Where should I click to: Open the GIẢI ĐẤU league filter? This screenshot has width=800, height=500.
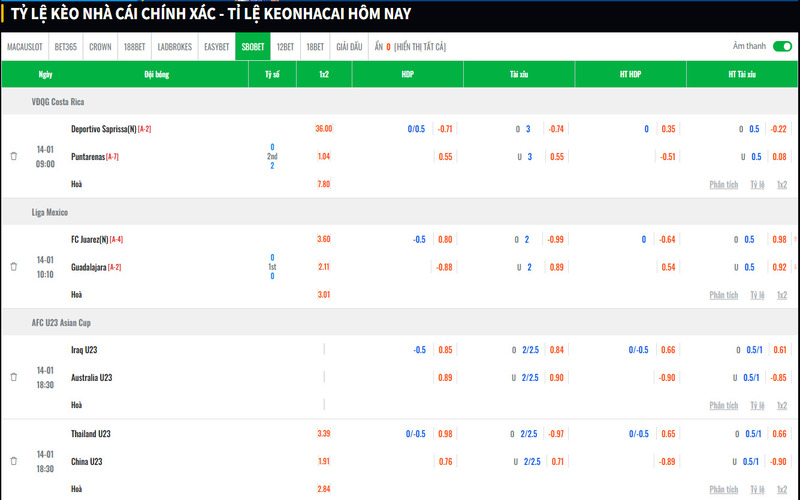coord(349,47)
